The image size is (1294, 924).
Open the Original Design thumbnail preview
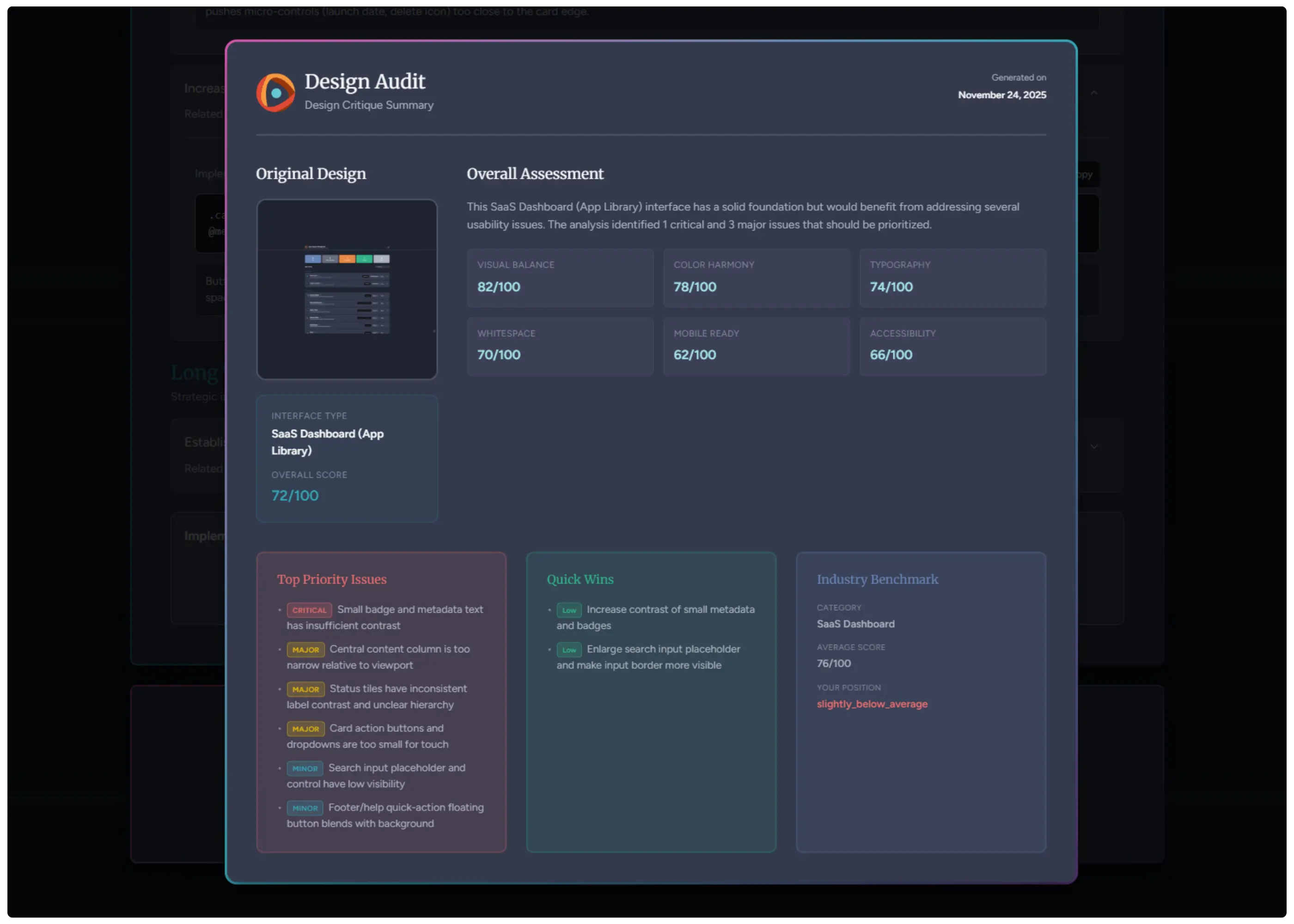click(347, 289)
